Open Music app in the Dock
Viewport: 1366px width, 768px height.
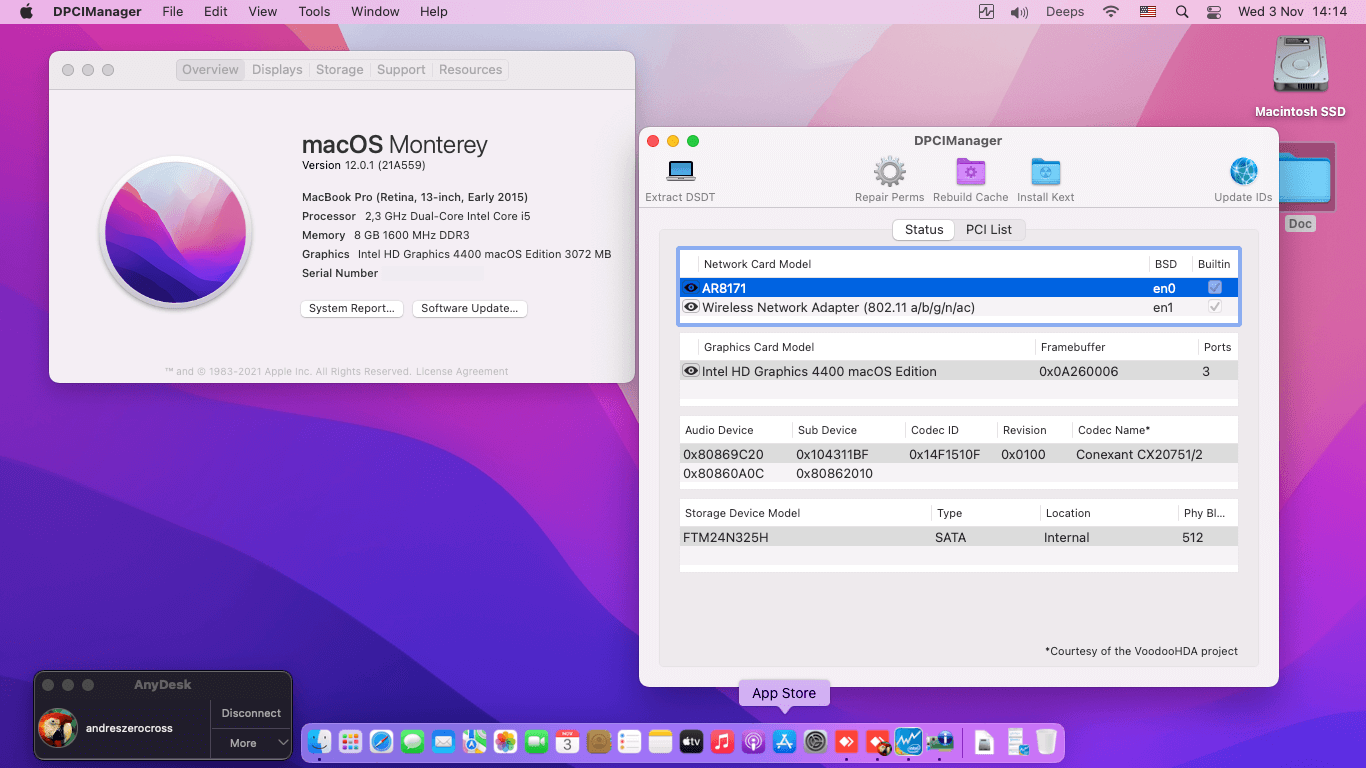[722, 741]
